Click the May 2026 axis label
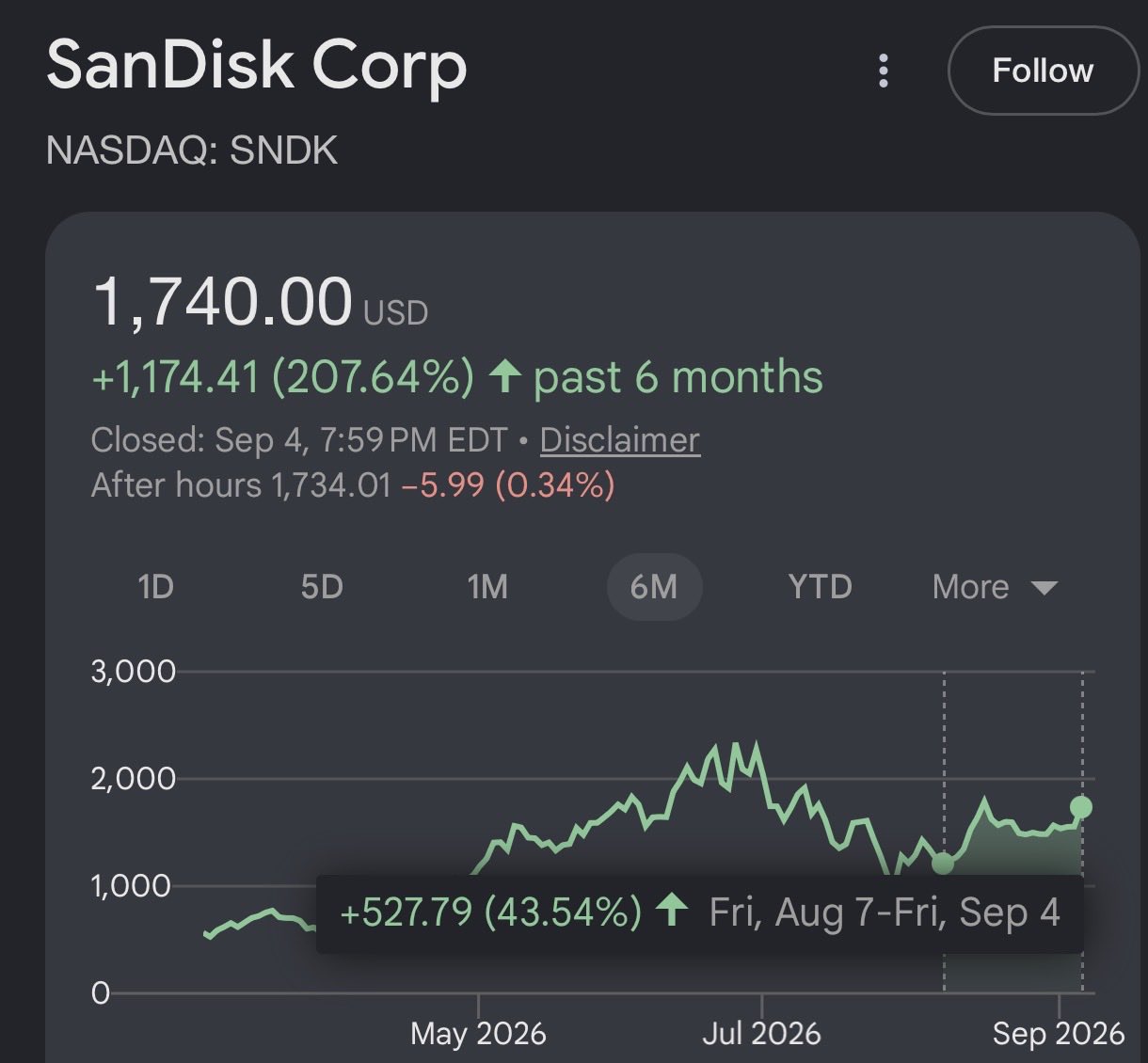Viewport: 1148px width, 1063px height. pyautogui.click(x=478, y=1034)
